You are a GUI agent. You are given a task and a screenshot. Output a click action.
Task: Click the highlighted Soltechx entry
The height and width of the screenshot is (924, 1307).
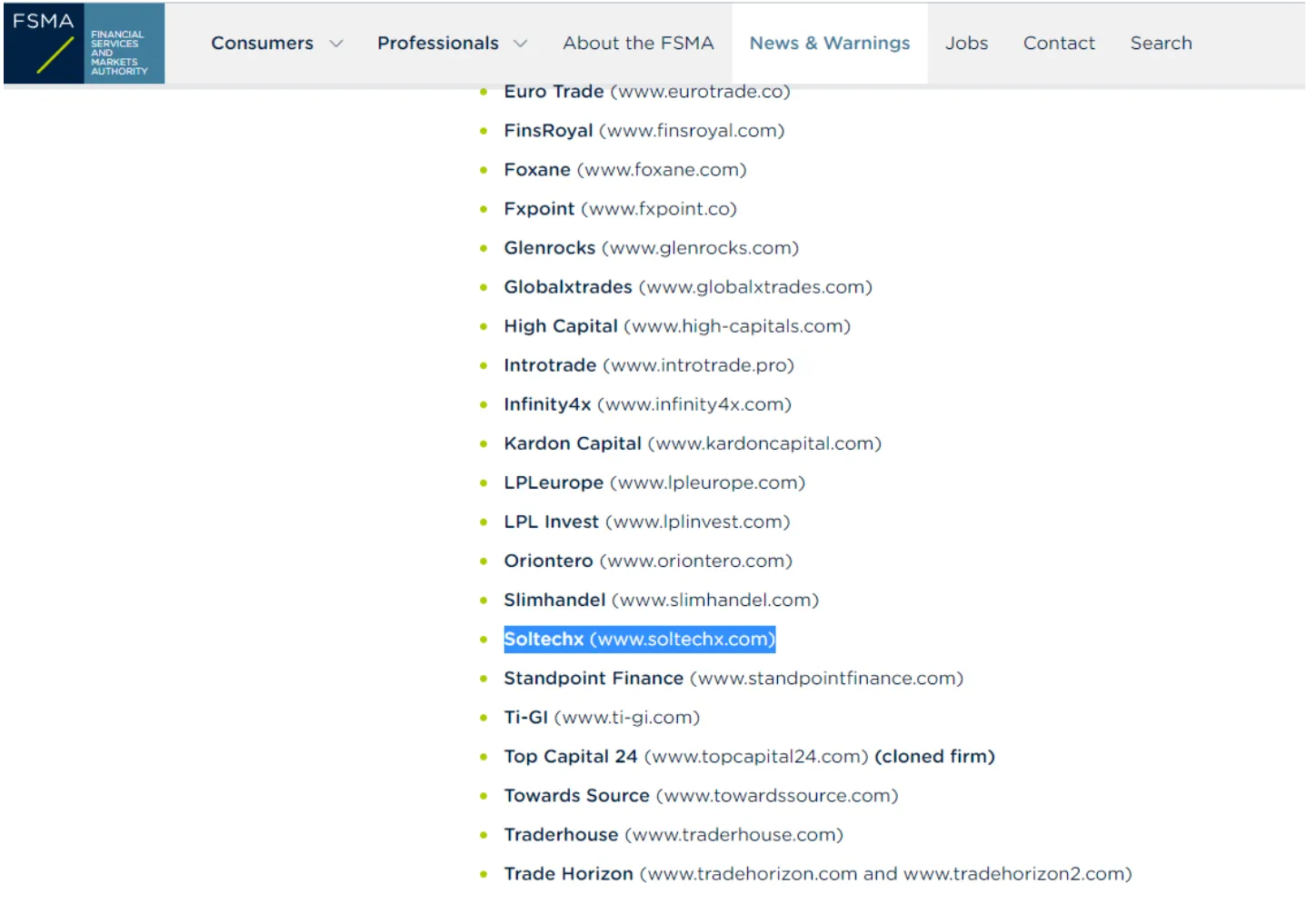(639, 639)
